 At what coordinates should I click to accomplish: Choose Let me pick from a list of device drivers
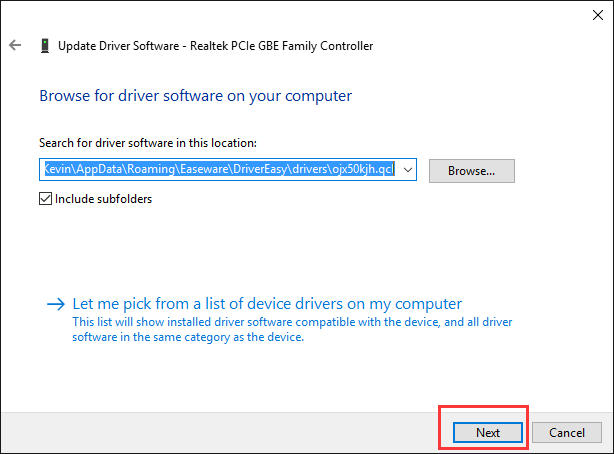point(267,304)
